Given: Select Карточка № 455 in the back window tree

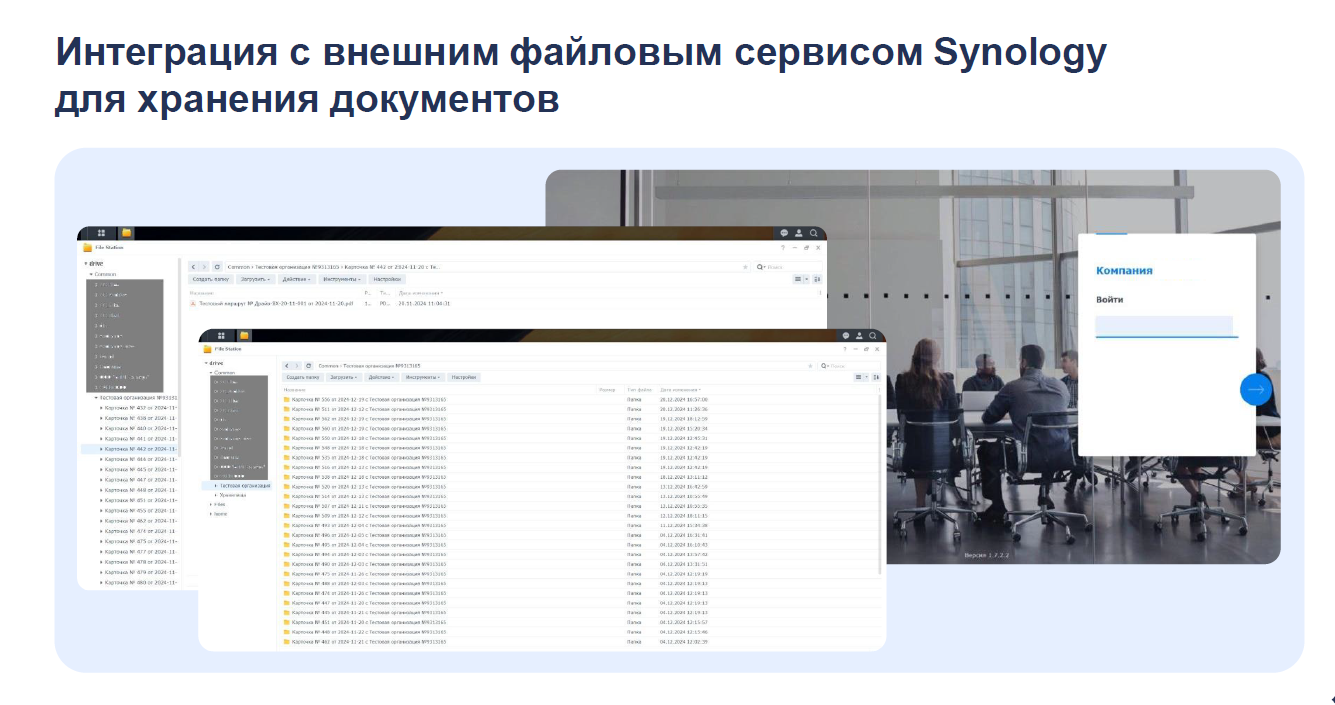Looking at the screenshot, I should click(x=142, y=511).
